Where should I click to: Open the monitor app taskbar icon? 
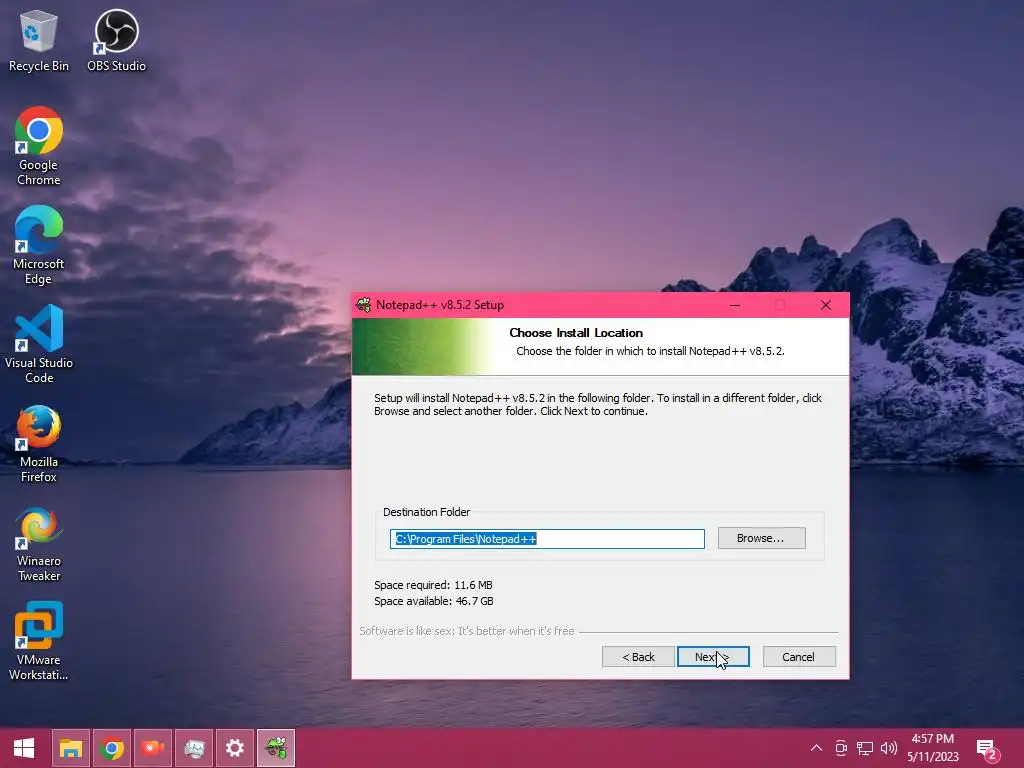194,748
